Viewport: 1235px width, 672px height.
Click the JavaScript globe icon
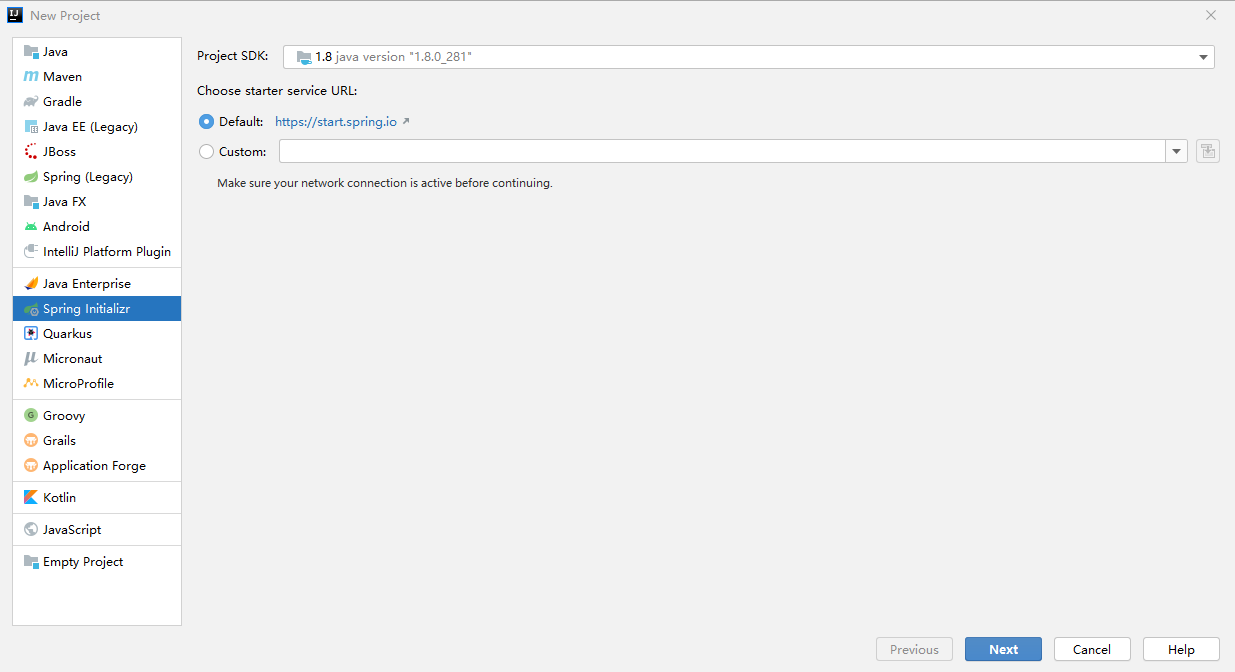tap(31, 530)
